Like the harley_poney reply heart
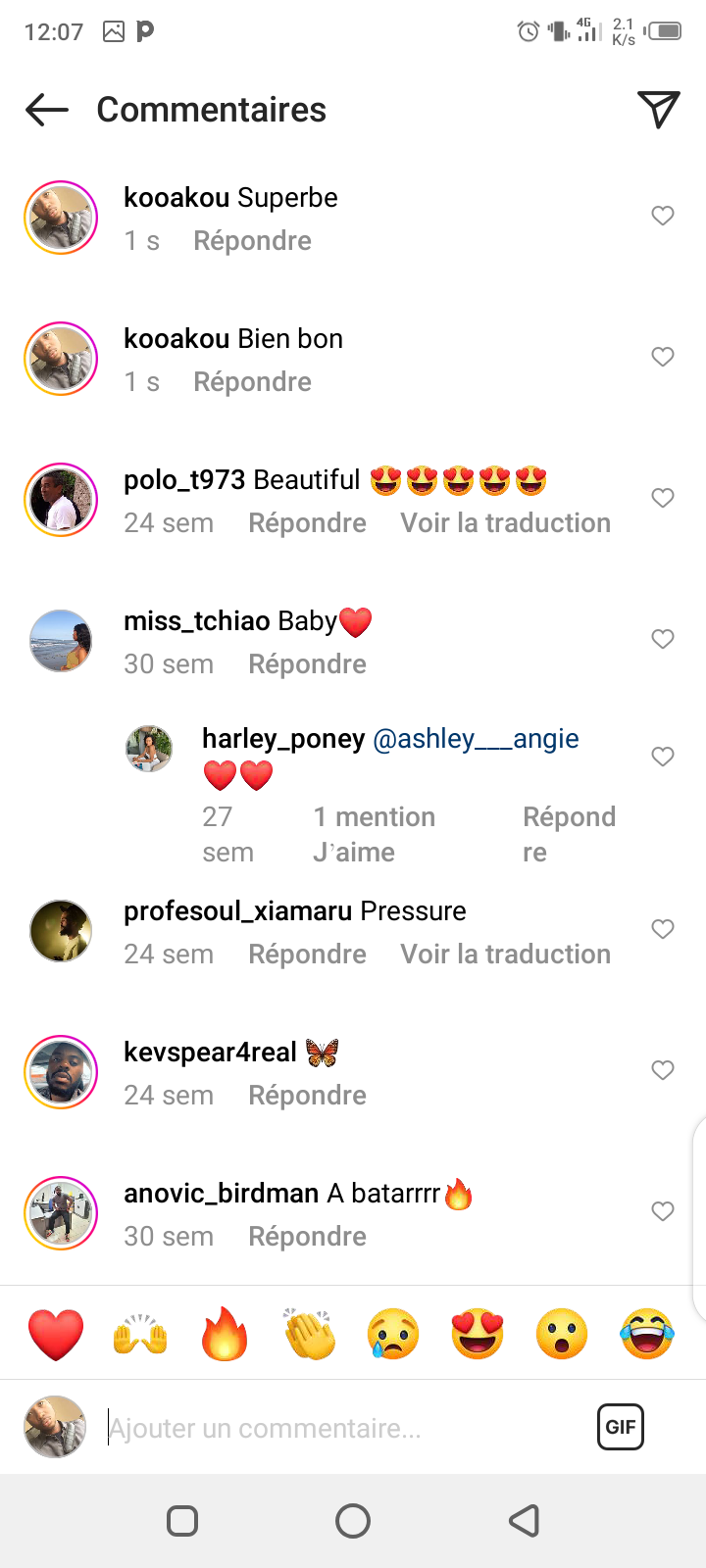Viewport: 706px width, 1568px height. [x=663, y=757]
